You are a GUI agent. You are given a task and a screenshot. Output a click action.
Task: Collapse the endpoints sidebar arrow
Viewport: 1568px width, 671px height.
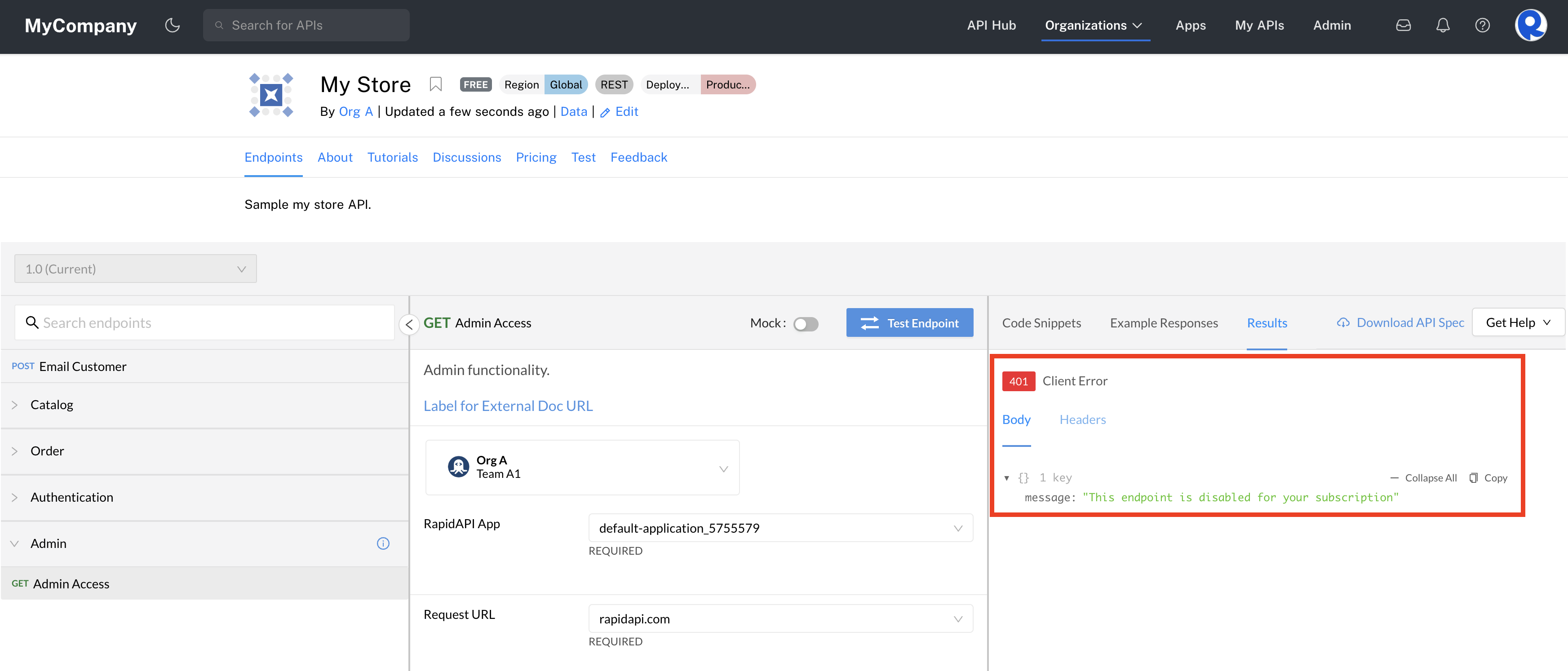[409, 324]
